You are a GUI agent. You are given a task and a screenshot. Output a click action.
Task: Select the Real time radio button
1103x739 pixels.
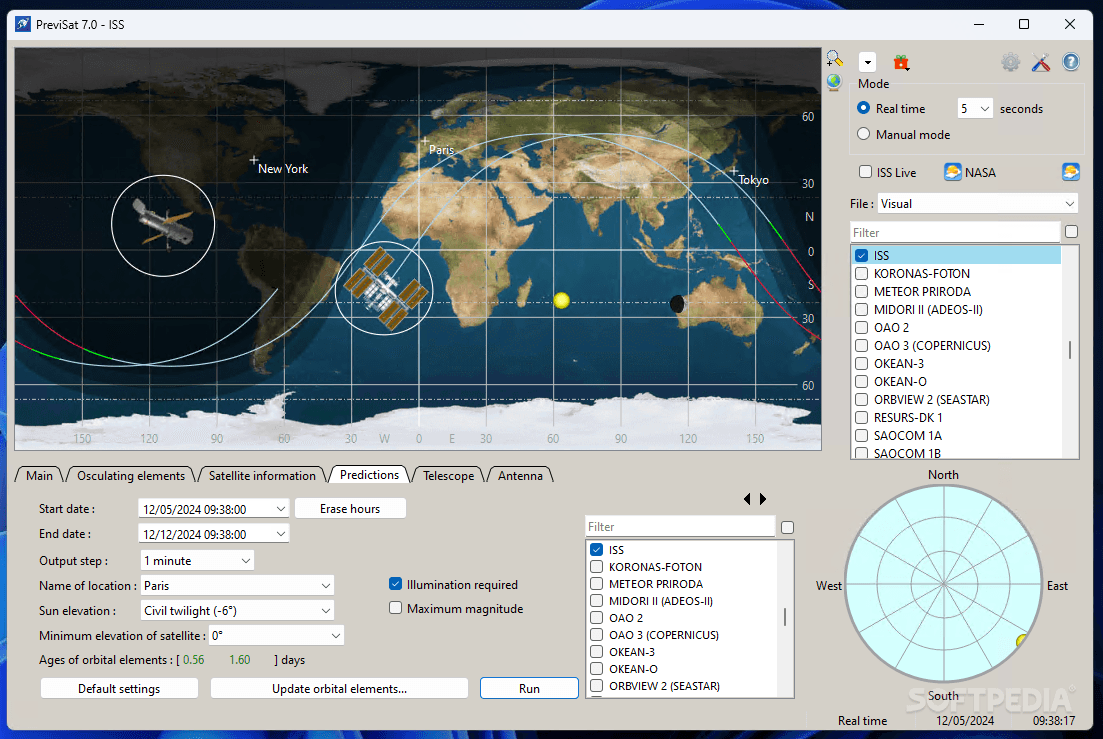coord(864,108)
